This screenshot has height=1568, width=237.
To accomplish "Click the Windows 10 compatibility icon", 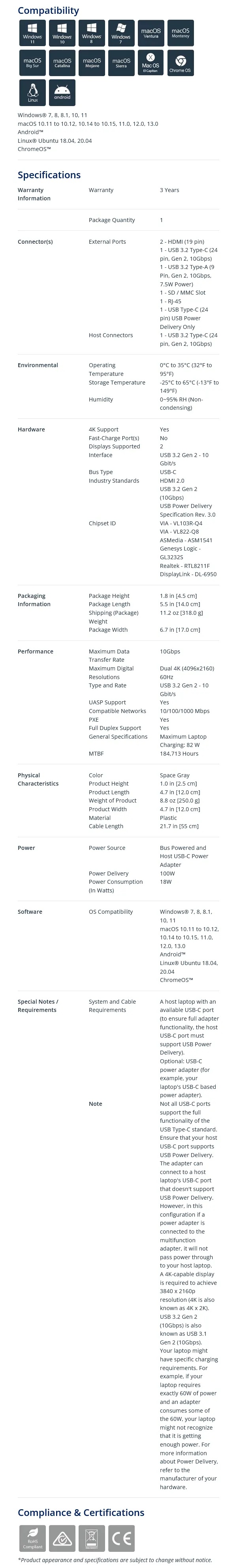I will tap(62, 33).
